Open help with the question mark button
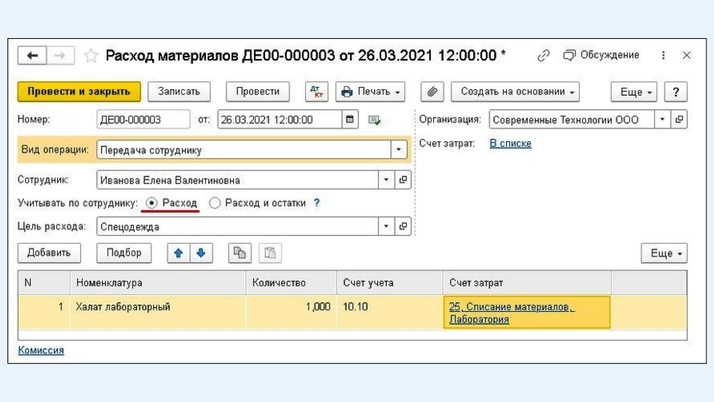This screenshot has height=402, width=714. point(676,92)
